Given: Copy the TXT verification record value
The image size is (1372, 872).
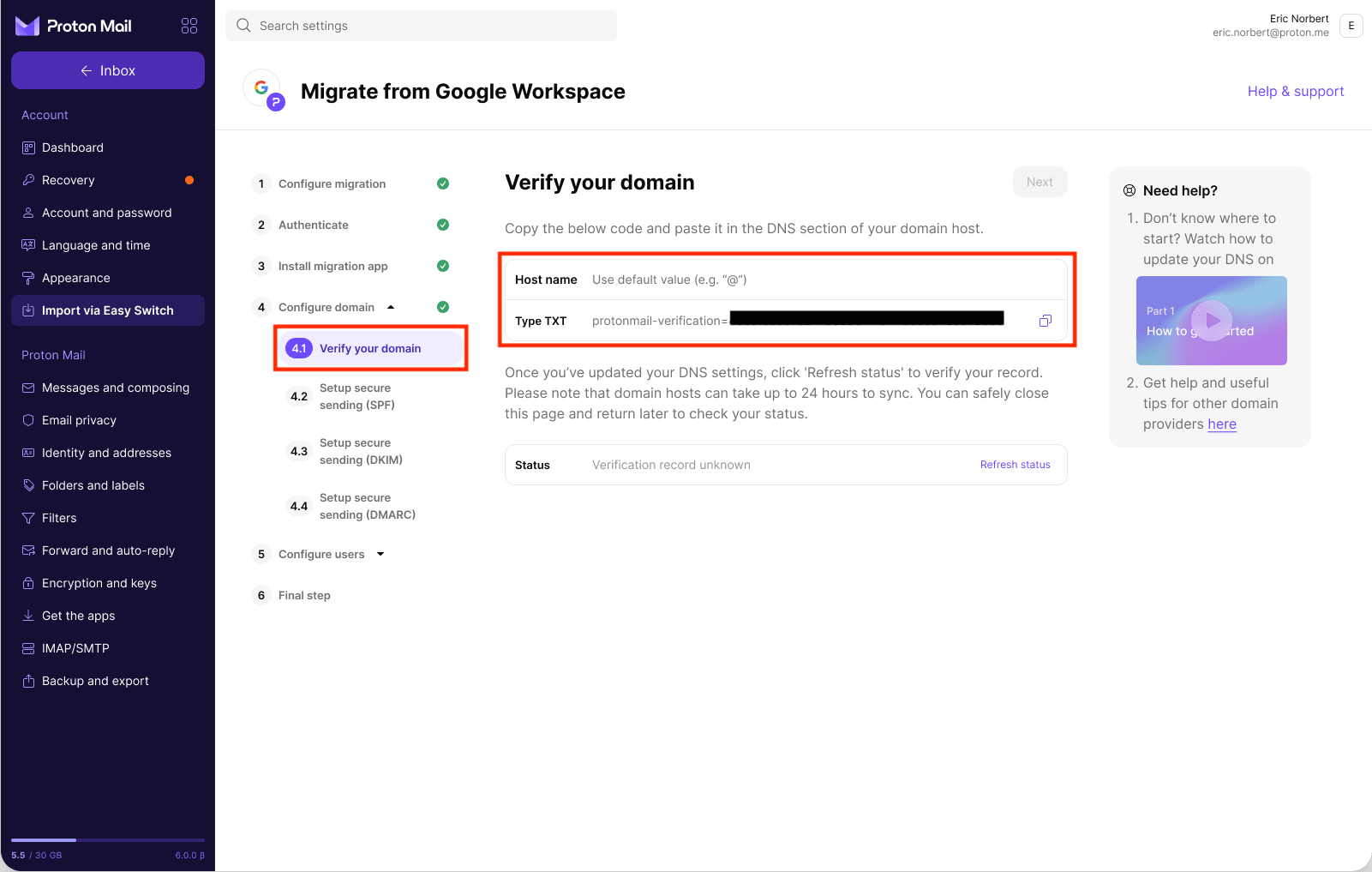Looking at the screenshot, I should (x=1045, y=321).
